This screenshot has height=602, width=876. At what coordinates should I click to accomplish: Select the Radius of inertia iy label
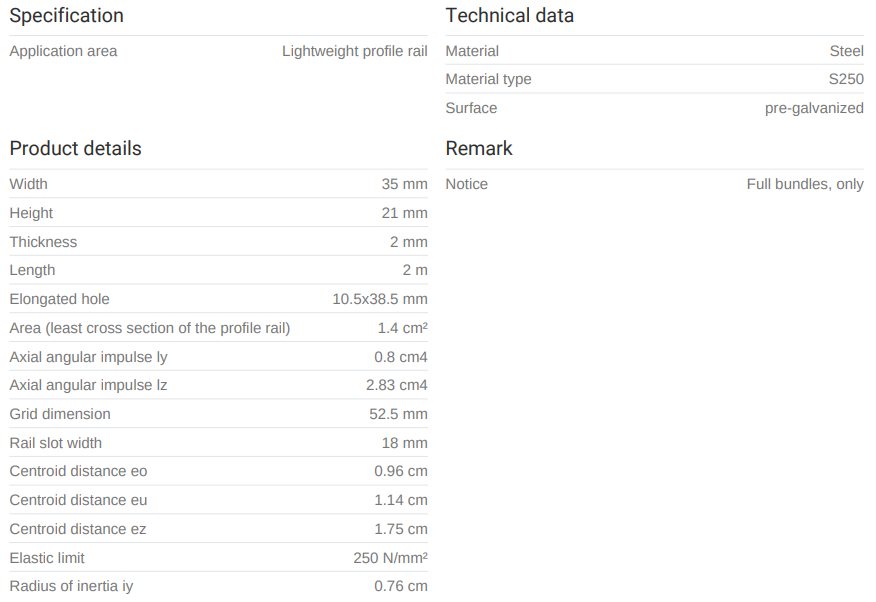click(x=71, y=586)
